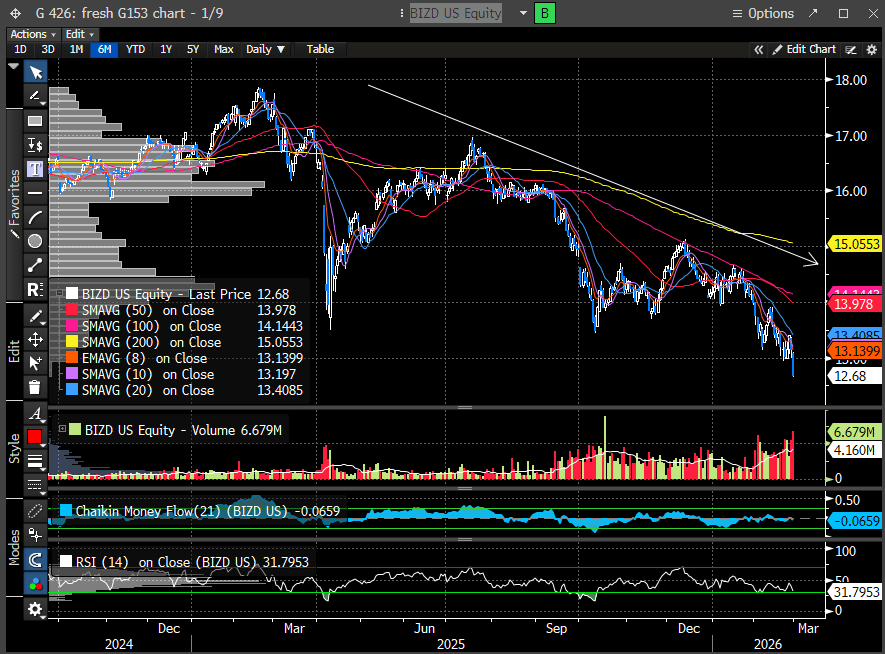Viewport: 885px width, 654px height.
Task: Open chart settings gear in left toolbar
Action: click(x=35, y=609)
